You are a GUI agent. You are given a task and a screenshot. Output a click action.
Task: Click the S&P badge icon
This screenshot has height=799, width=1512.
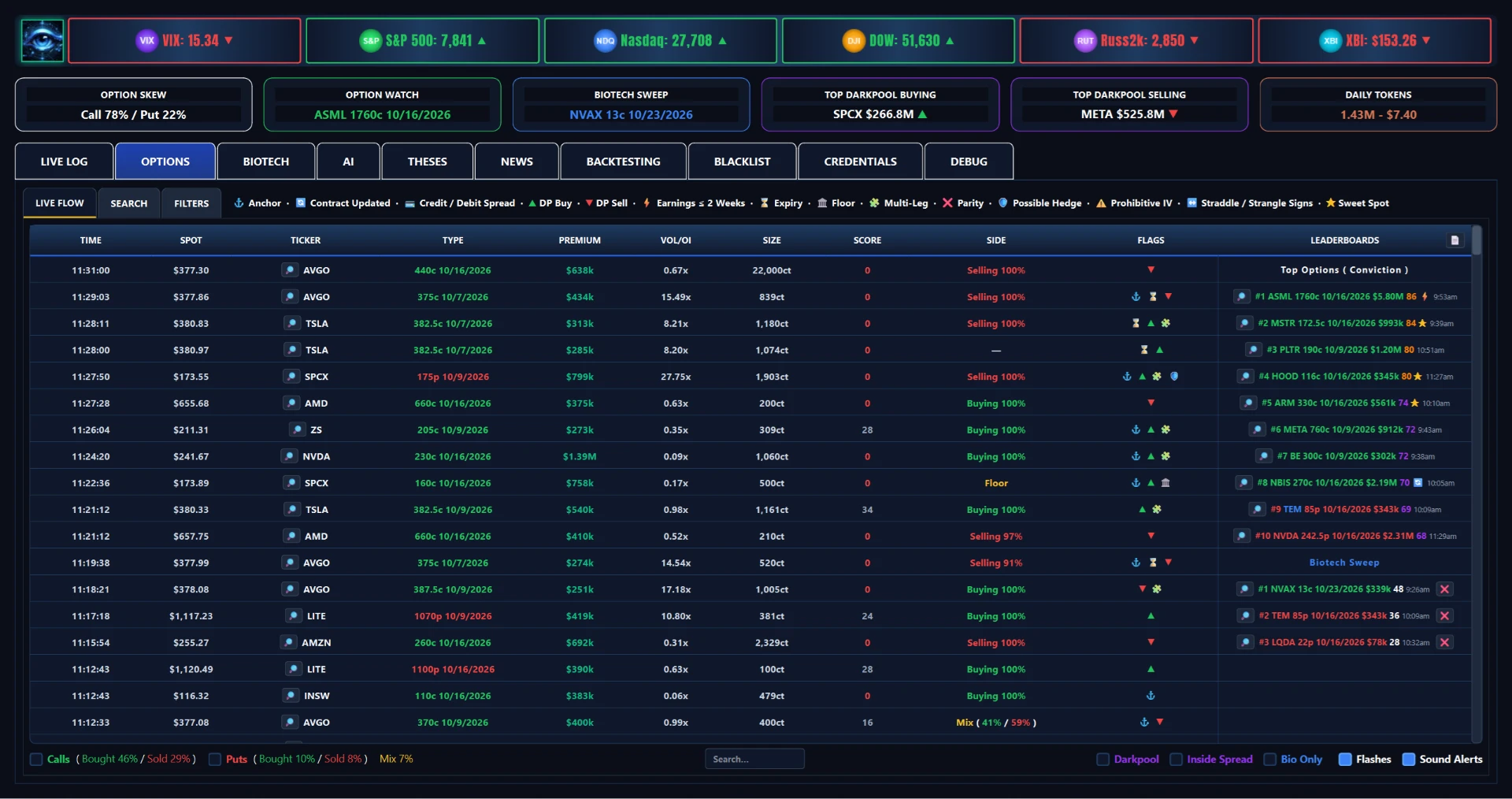tap(370, 40)
